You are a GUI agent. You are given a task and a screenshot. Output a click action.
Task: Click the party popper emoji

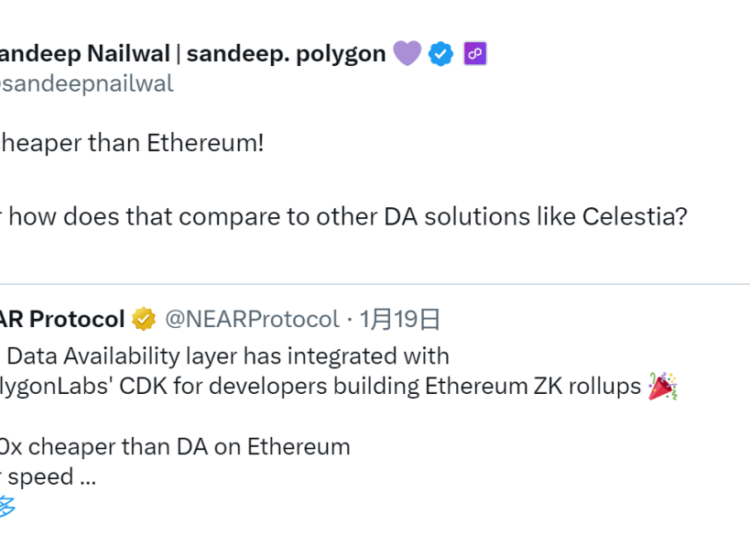coord(663,386)
